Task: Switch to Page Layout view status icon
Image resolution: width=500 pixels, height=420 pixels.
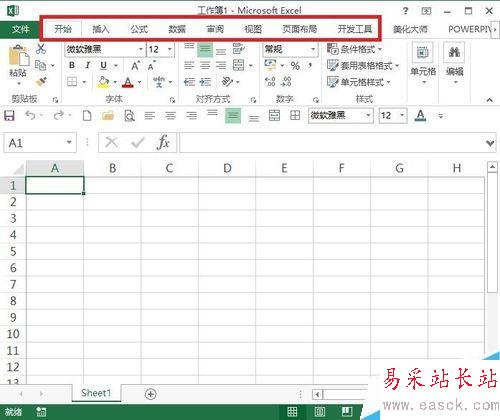Action: tap(319, 412)
